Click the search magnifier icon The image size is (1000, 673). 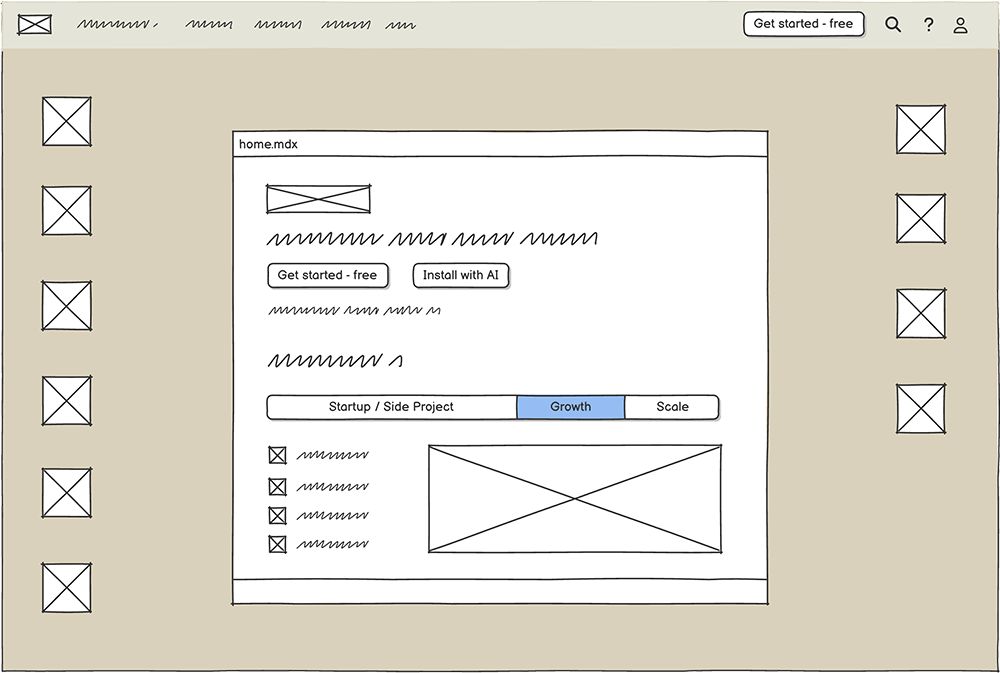[x=893, y=25]
